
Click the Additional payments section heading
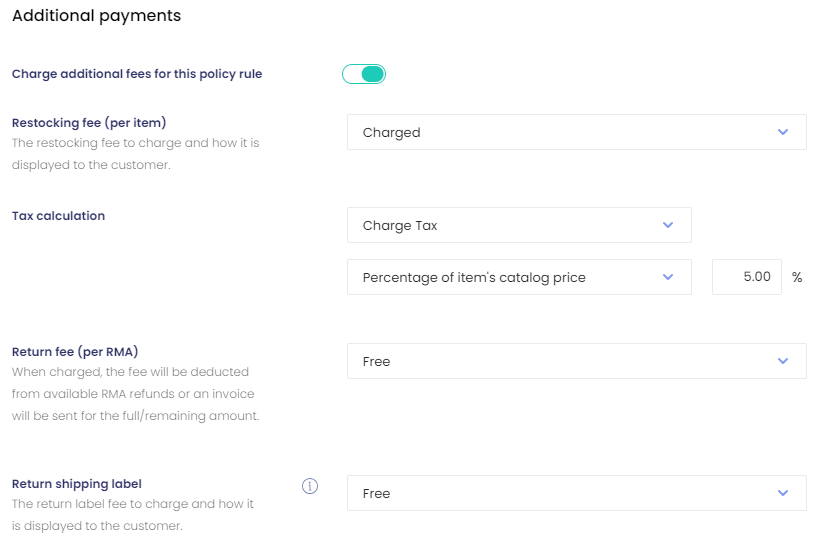[x=97, y=16]
